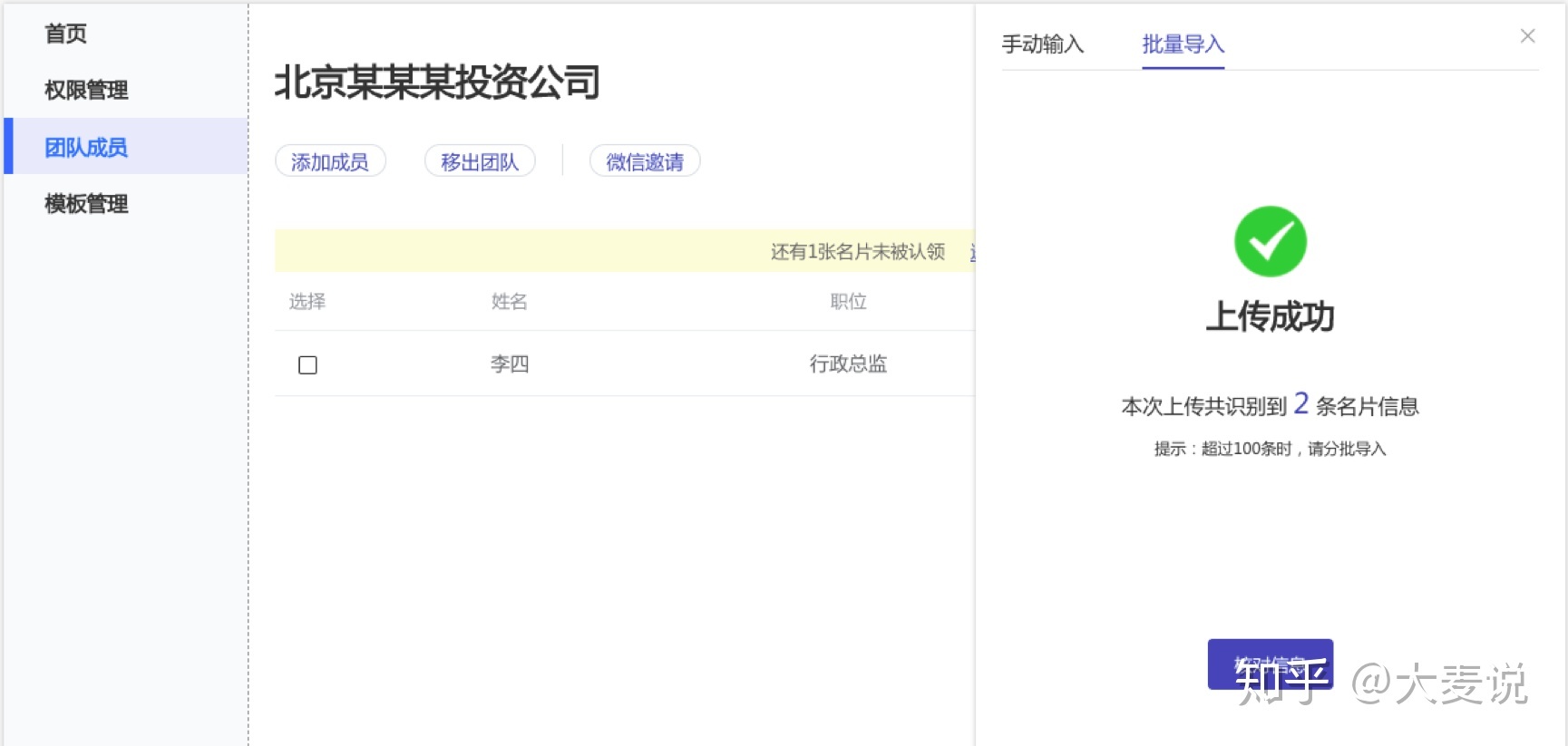This screenshot has width=1568, height=746.
Task: Click the 职位 column header
Action: coord(849,301)
